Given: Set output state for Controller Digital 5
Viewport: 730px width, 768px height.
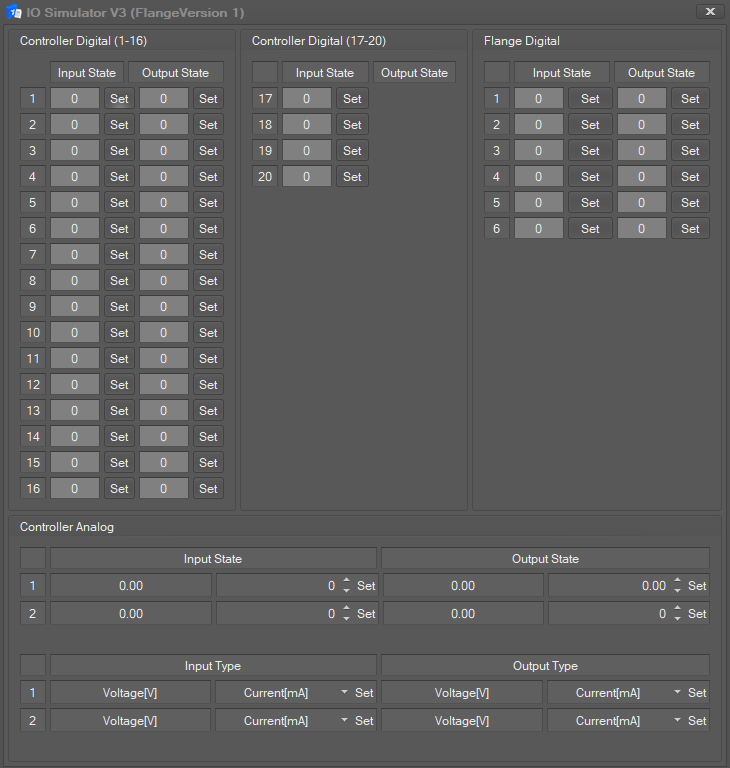Looking at the screenshot, I should [208, 202].
